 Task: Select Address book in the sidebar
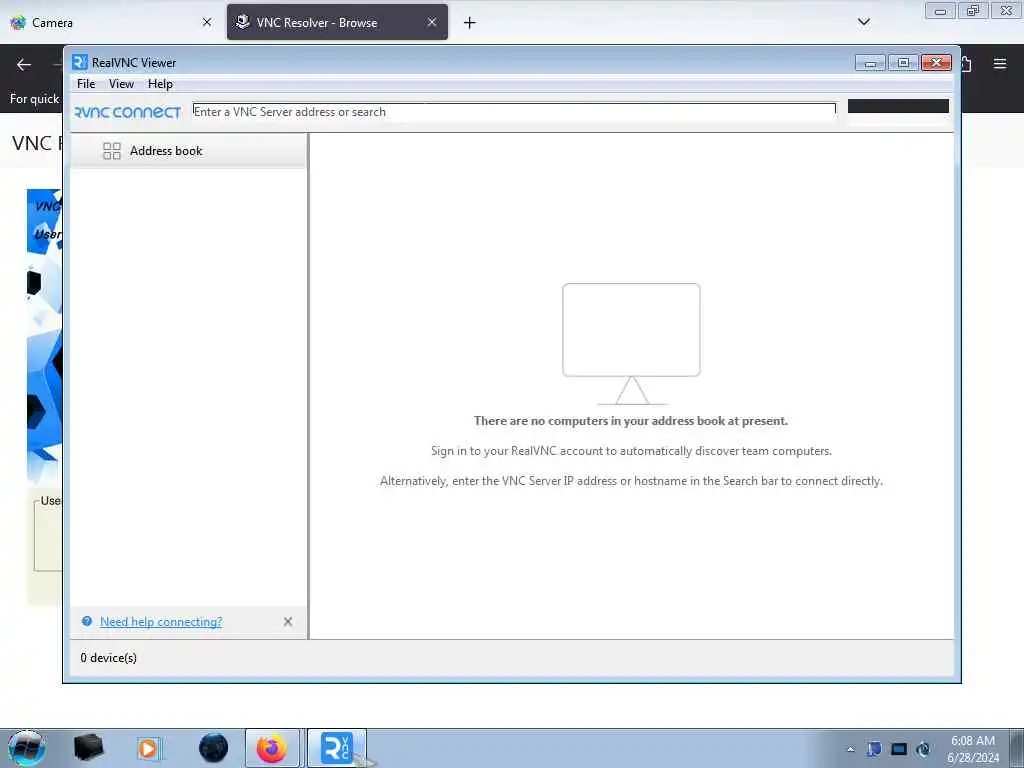[x=188, y=151]
